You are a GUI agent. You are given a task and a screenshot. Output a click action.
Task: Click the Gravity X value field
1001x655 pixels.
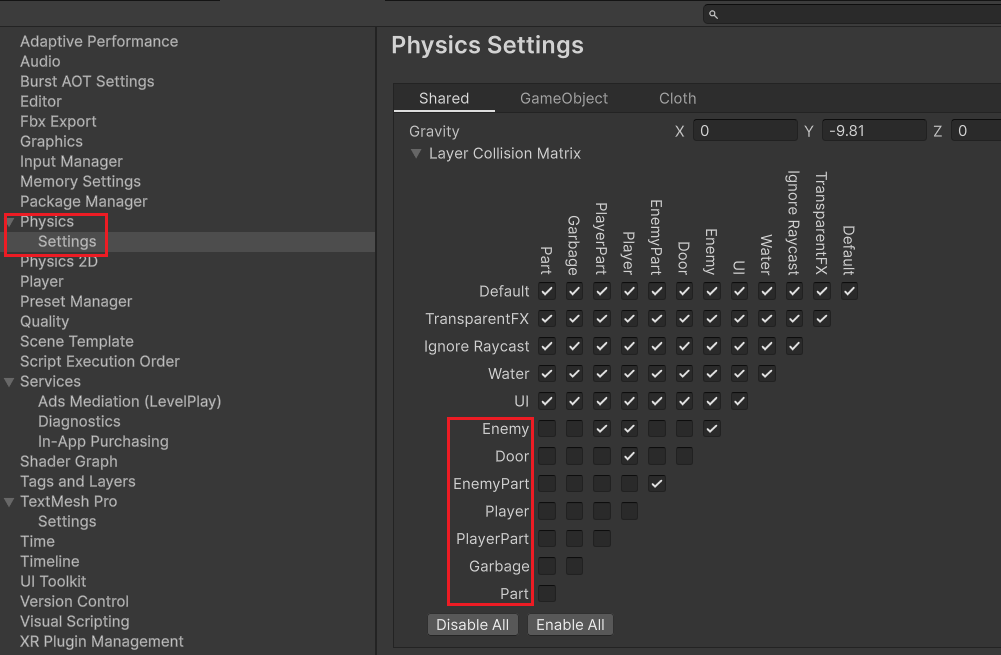[x=744, y=131]
